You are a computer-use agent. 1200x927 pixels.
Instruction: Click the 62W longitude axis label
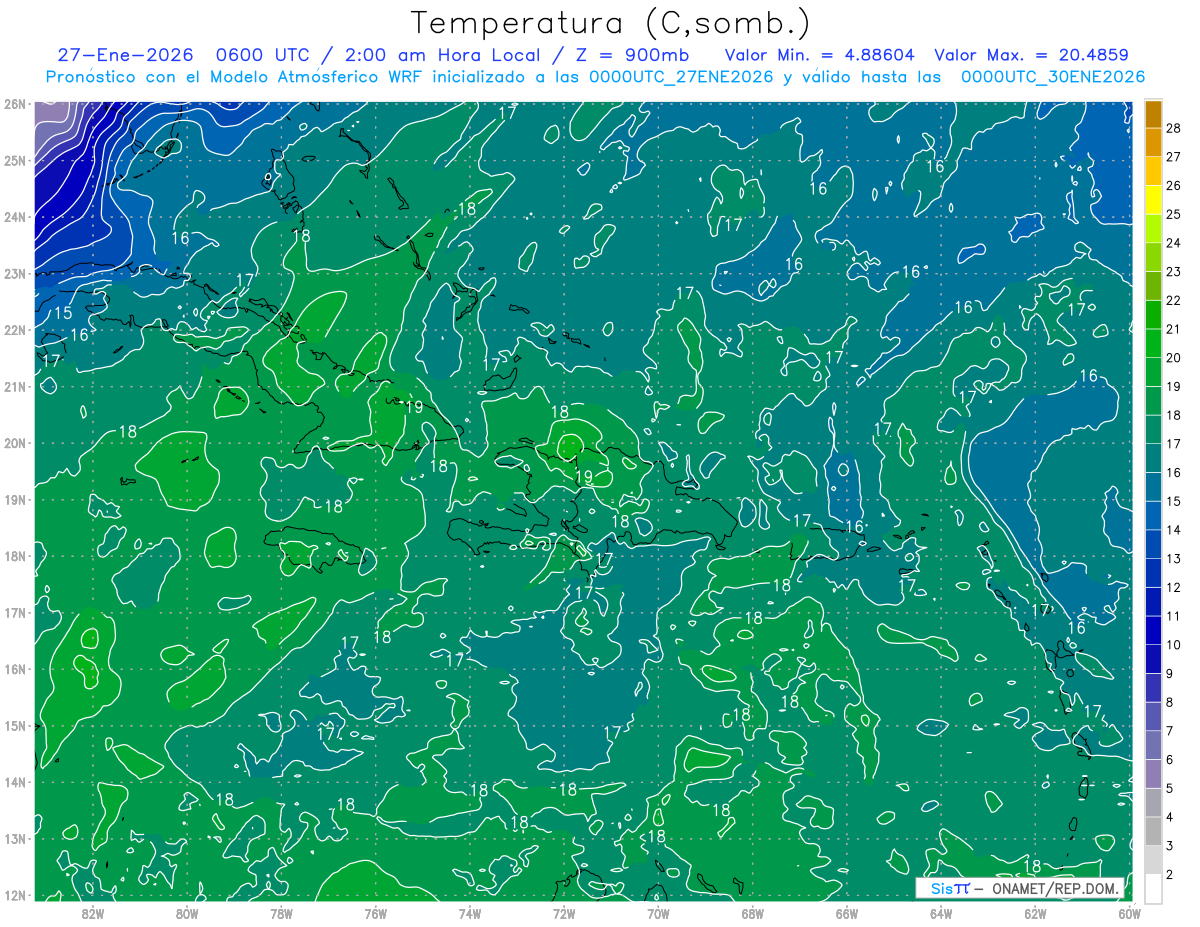coord(1034,913)
